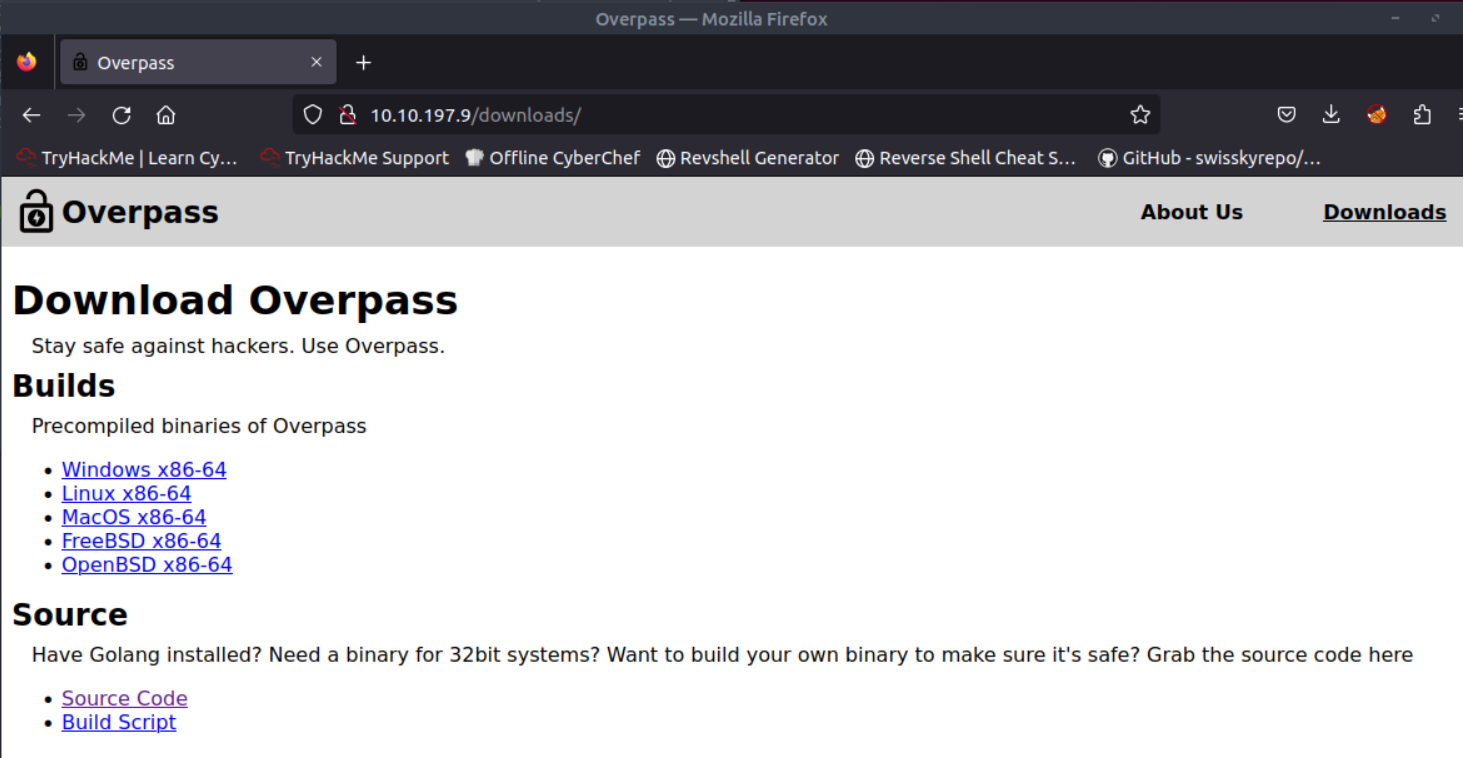This screenshot has height=758, width=1463.
Task: Go to the Firefox home page icon
Action: 166,115
